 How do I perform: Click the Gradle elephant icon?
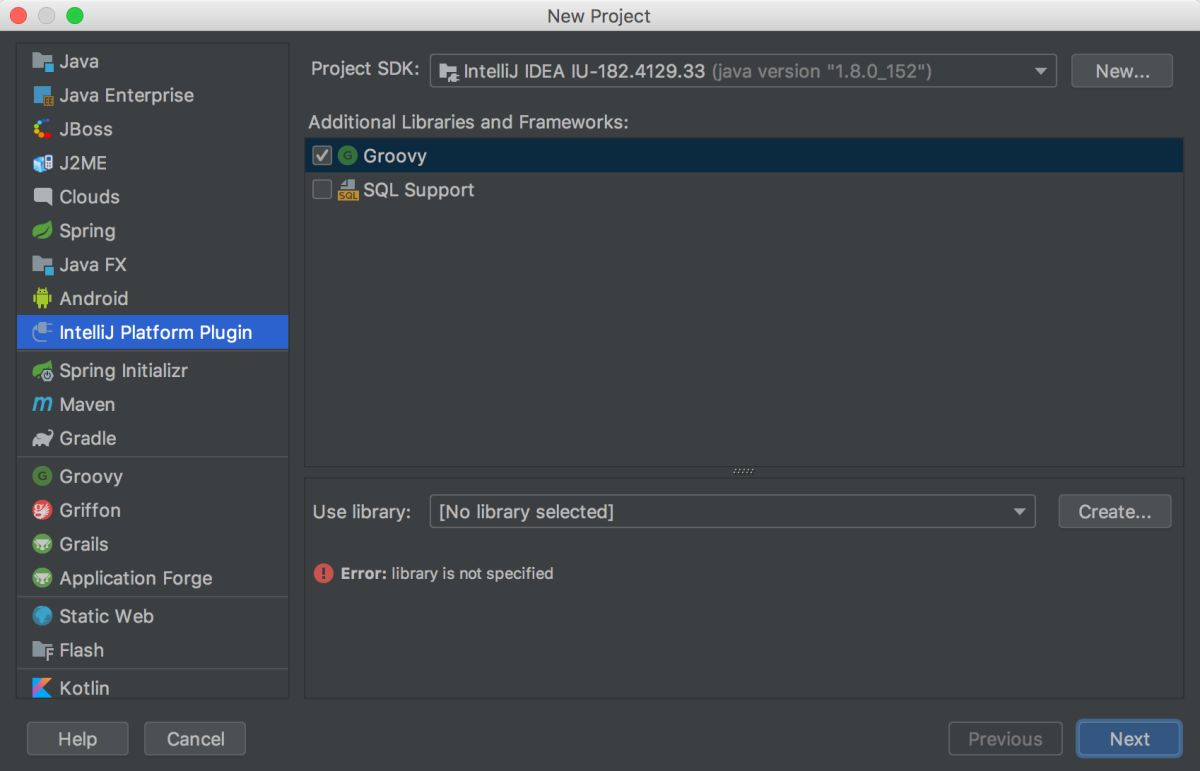tap(42, 438)
